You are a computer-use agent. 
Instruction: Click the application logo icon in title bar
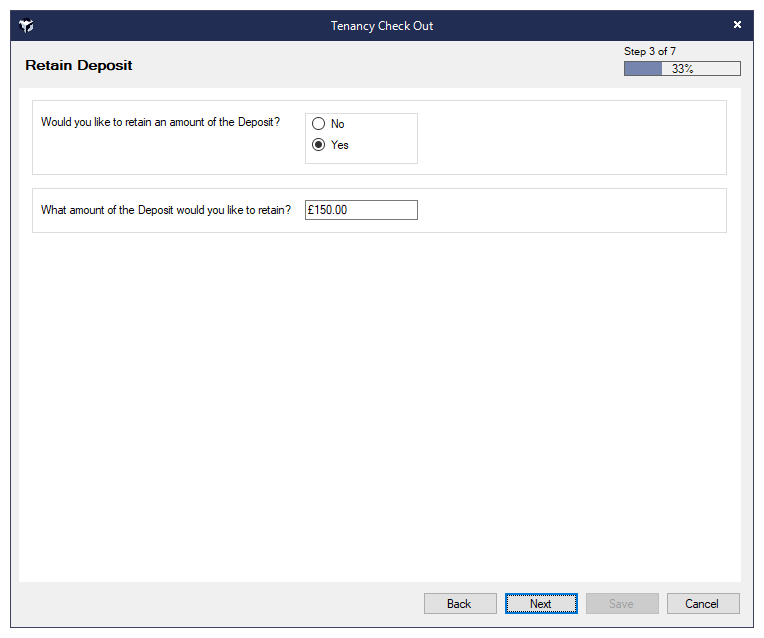pyautogui.click(x=26, y=26)
